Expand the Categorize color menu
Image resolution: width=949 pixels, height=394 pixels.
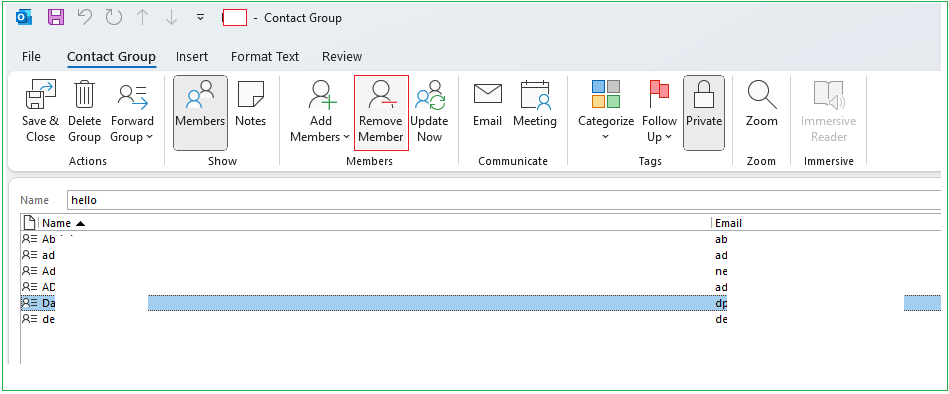pos(606,113)
